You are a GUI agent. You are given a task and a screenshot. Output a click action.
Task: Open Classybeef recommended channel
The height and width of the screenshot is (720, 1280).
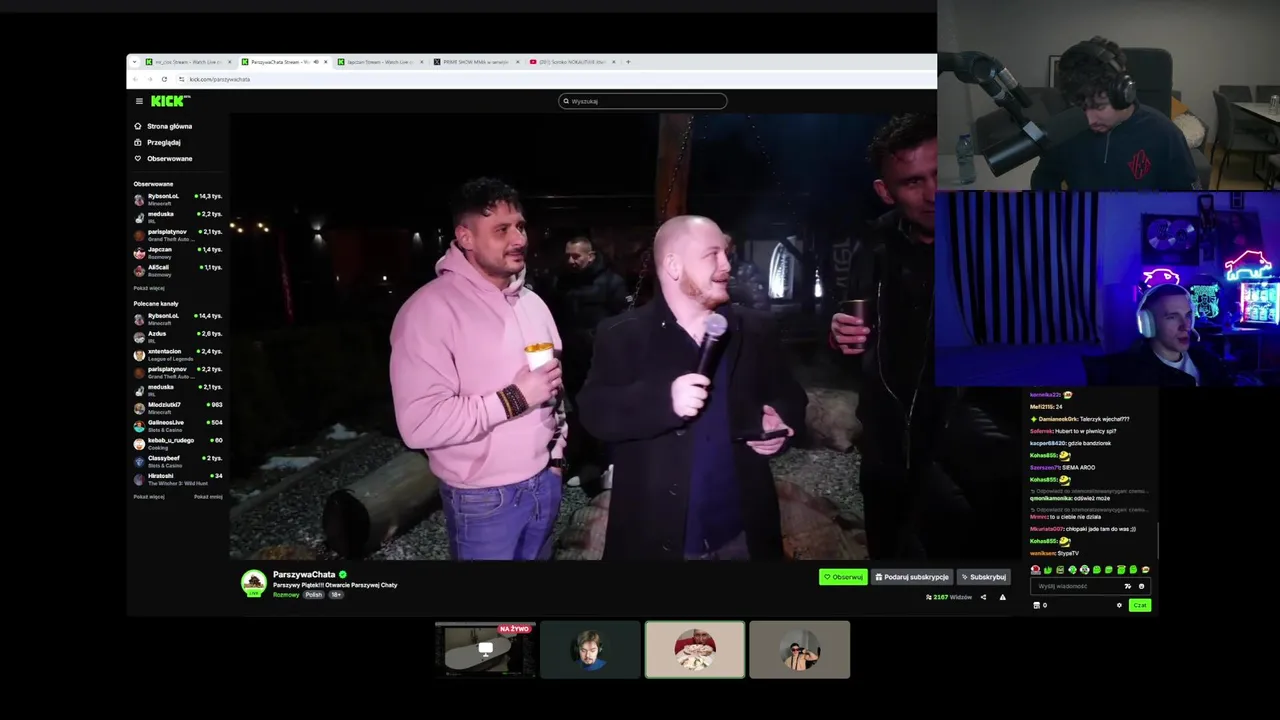pyautogui.click(x=178, y=460)
